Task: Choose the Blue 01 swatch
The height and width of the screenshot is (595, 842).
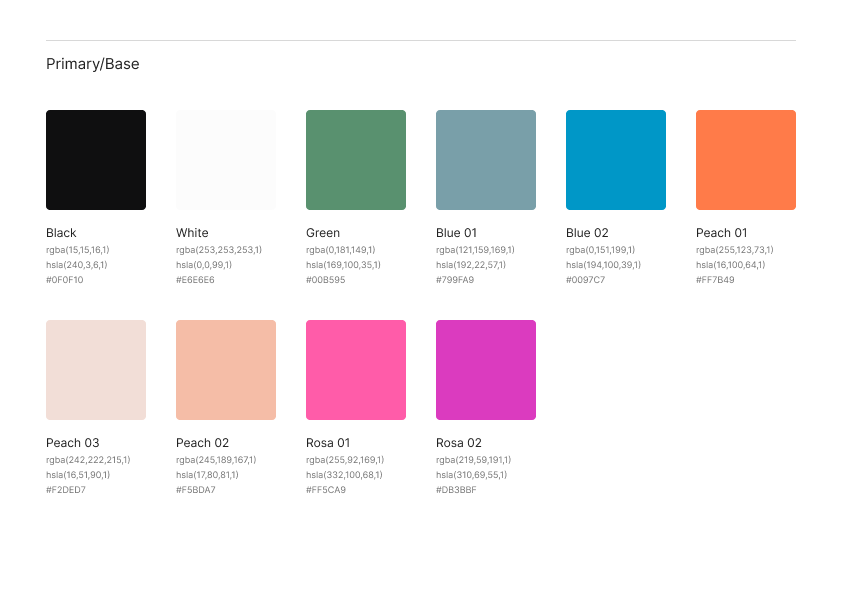Action: tap(486, 160)
